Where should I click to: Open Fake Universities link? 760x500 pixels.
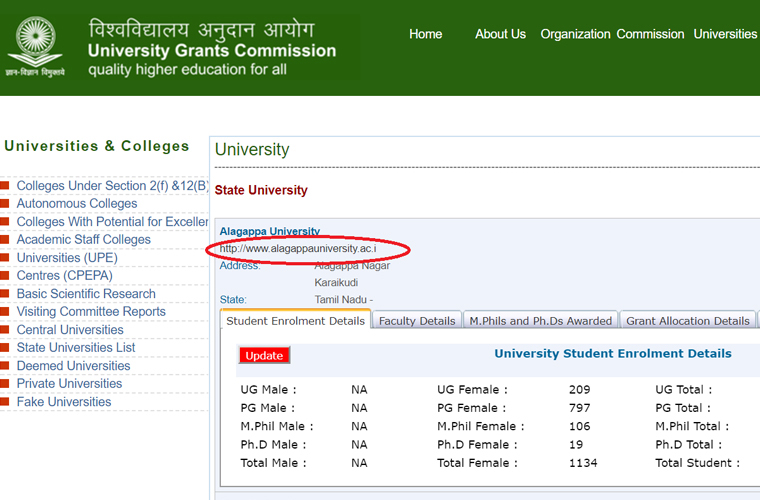coord(64,402)
